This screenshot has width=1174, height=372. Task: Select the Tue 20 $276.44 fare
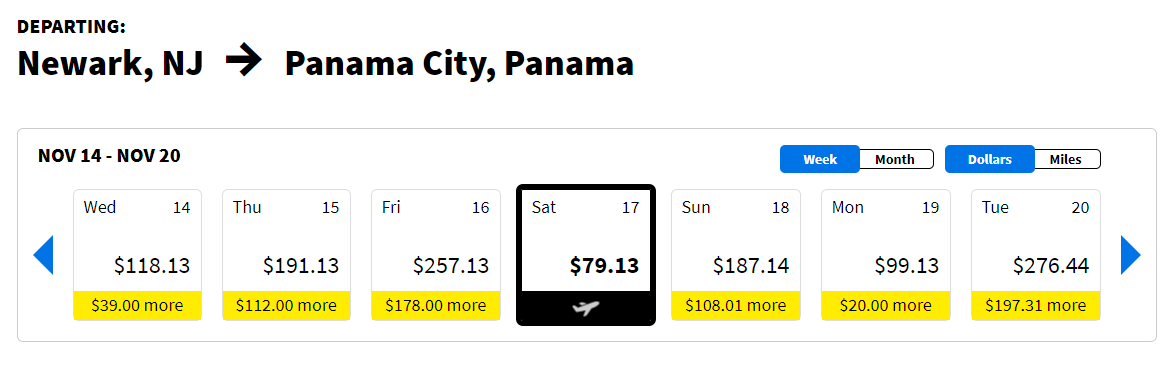point(1035,254)
